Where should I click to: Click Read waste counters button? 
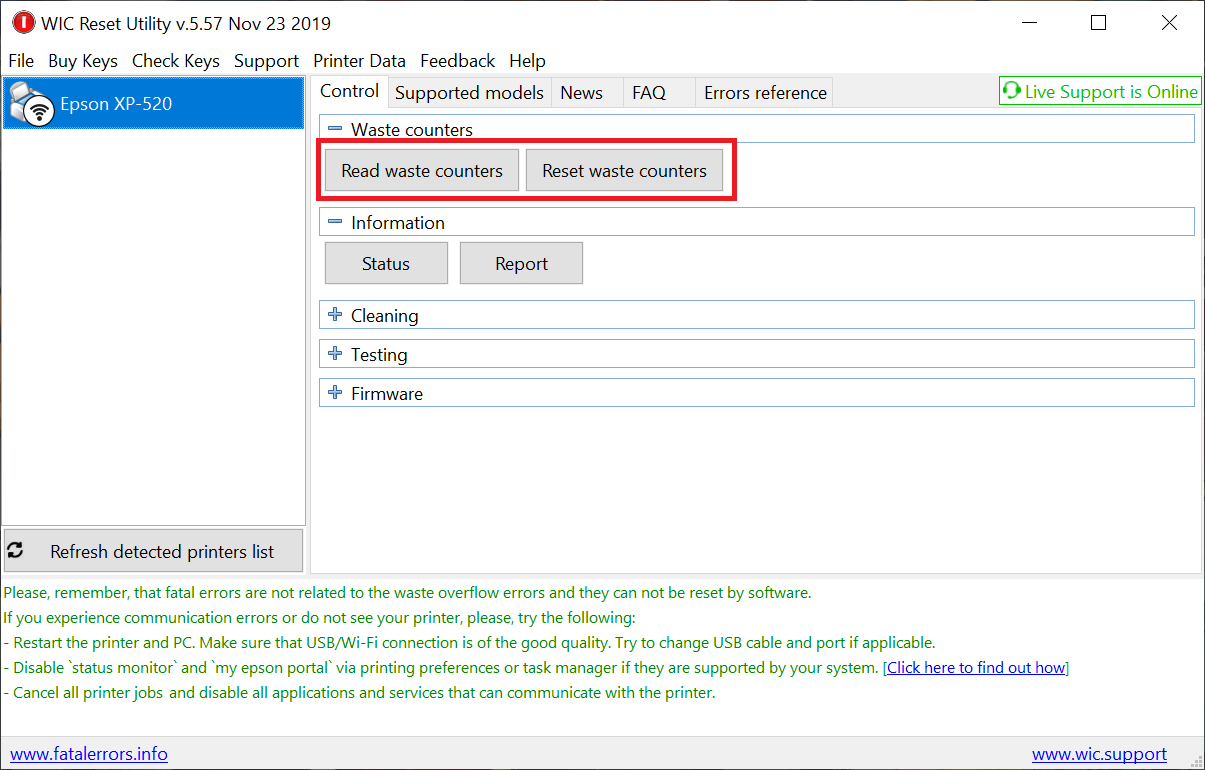coord(422,171)
